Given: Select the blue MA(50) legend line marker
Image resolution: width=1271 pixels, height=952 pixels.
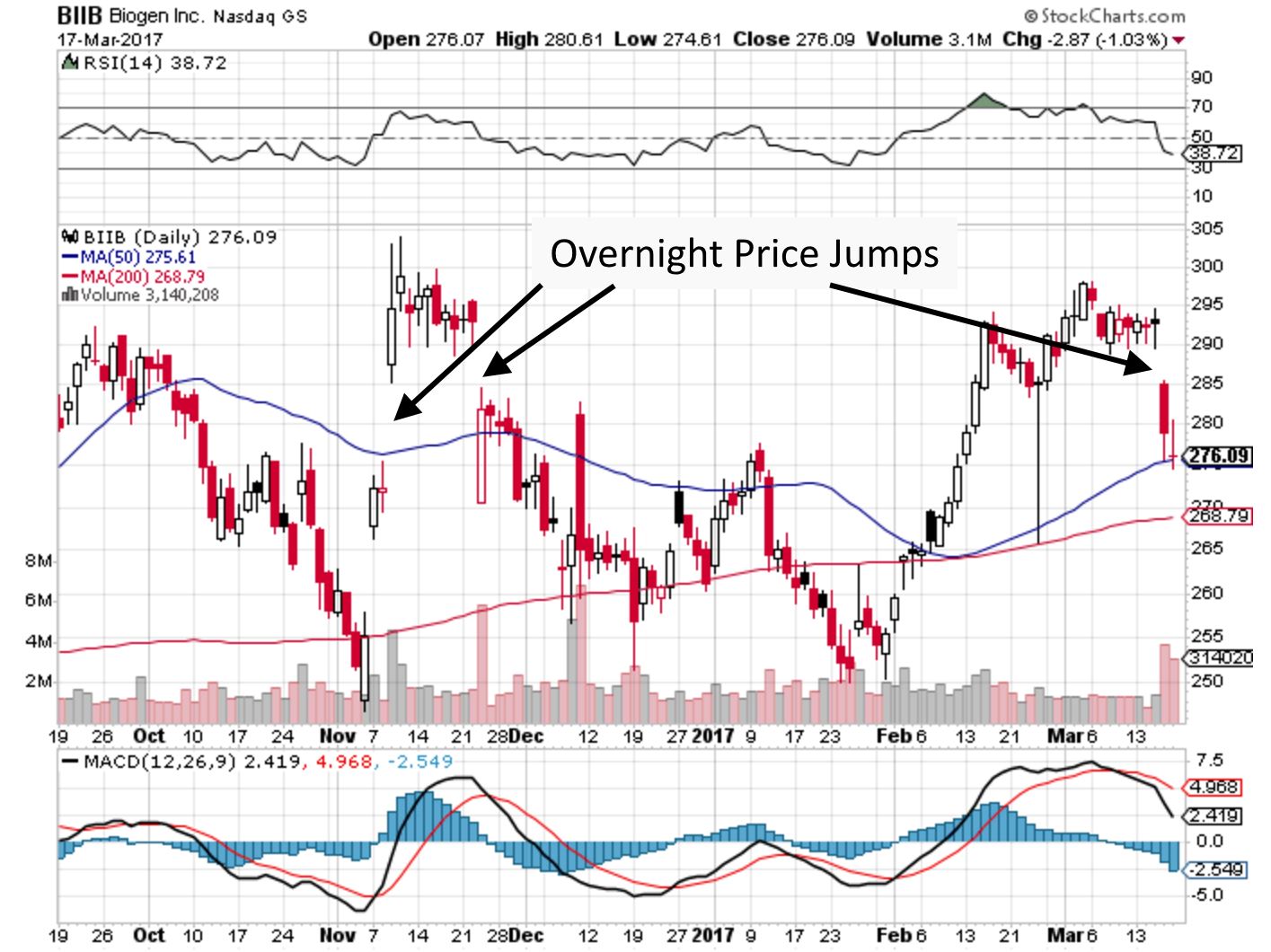Looking at the screenshot, I should [71, 257].
